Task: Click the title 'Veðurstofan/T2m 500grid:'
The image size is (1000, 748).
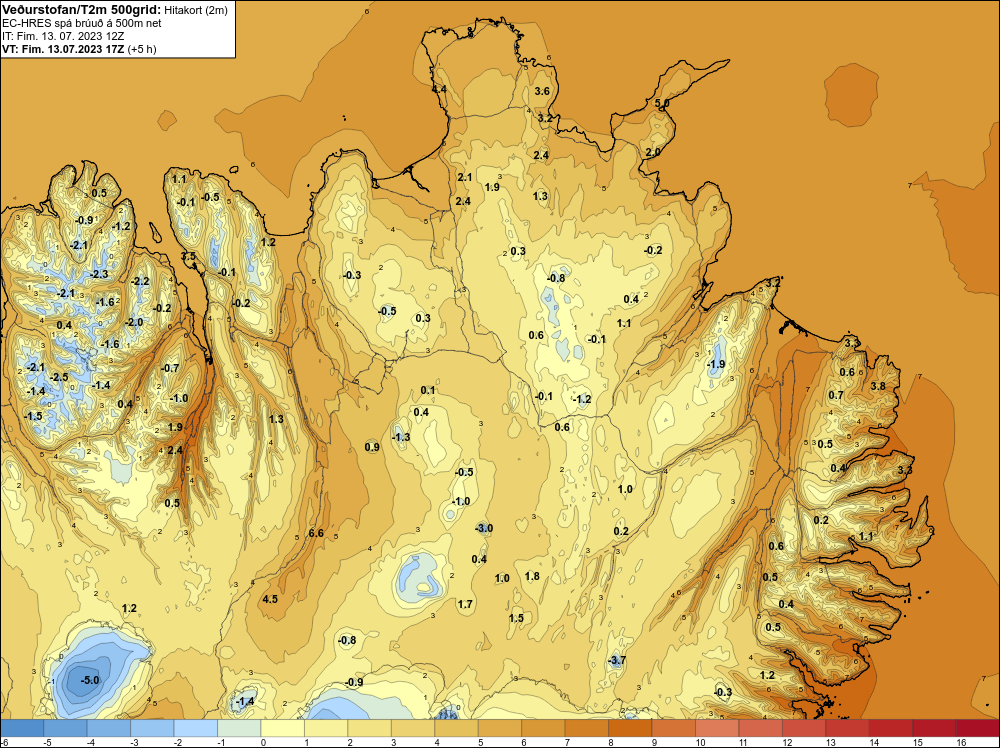Action: pyautogui.click(x=80, y=10)
